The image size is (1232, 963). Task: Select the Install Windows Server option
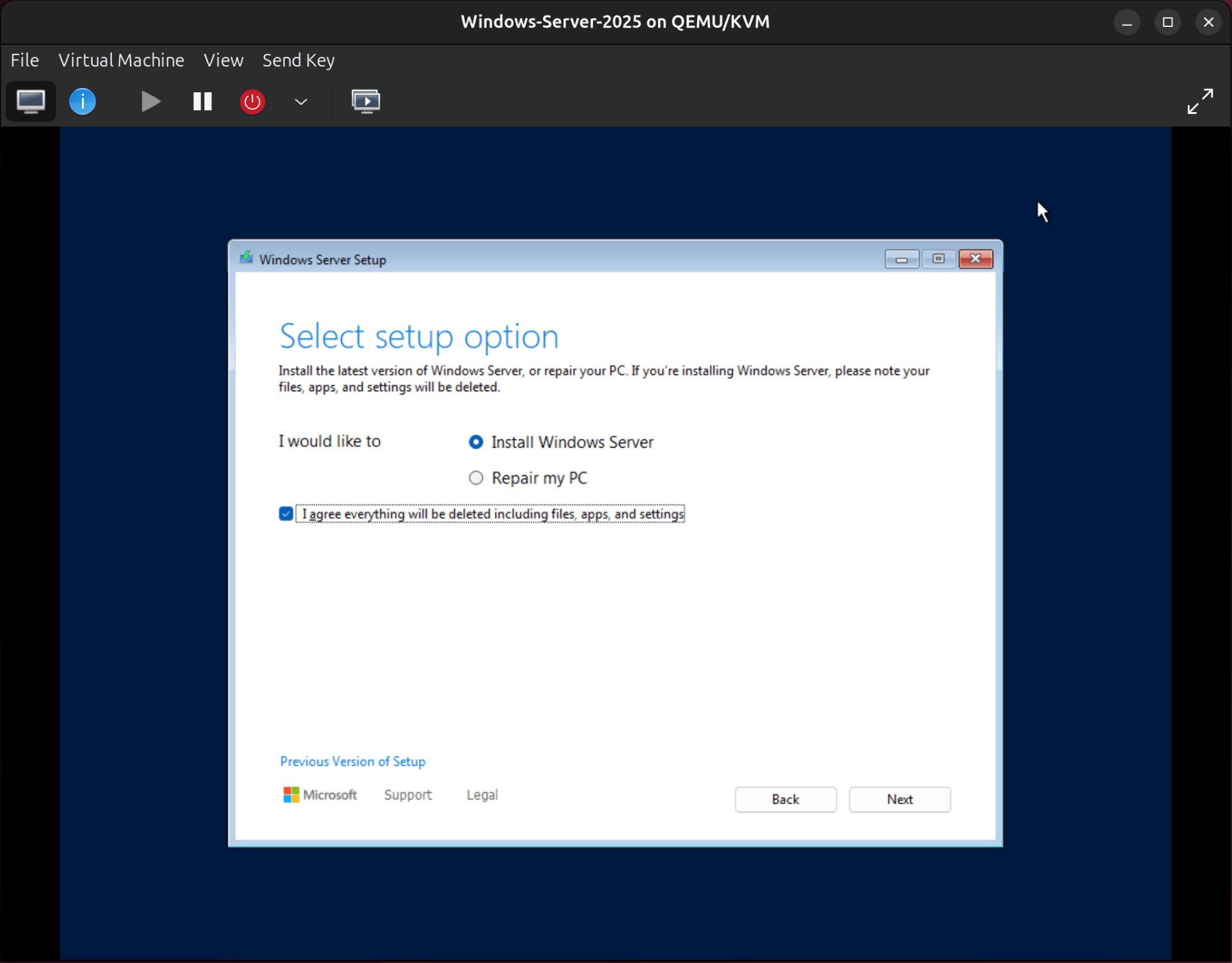pos(475,442)
